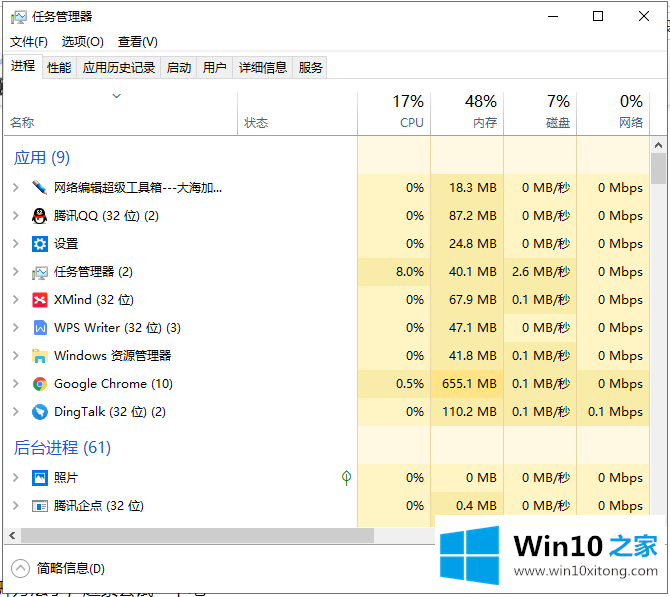The image size is (670, 597).
Task: Switch to the 性能 tab
Action: (x=59, y=68)
